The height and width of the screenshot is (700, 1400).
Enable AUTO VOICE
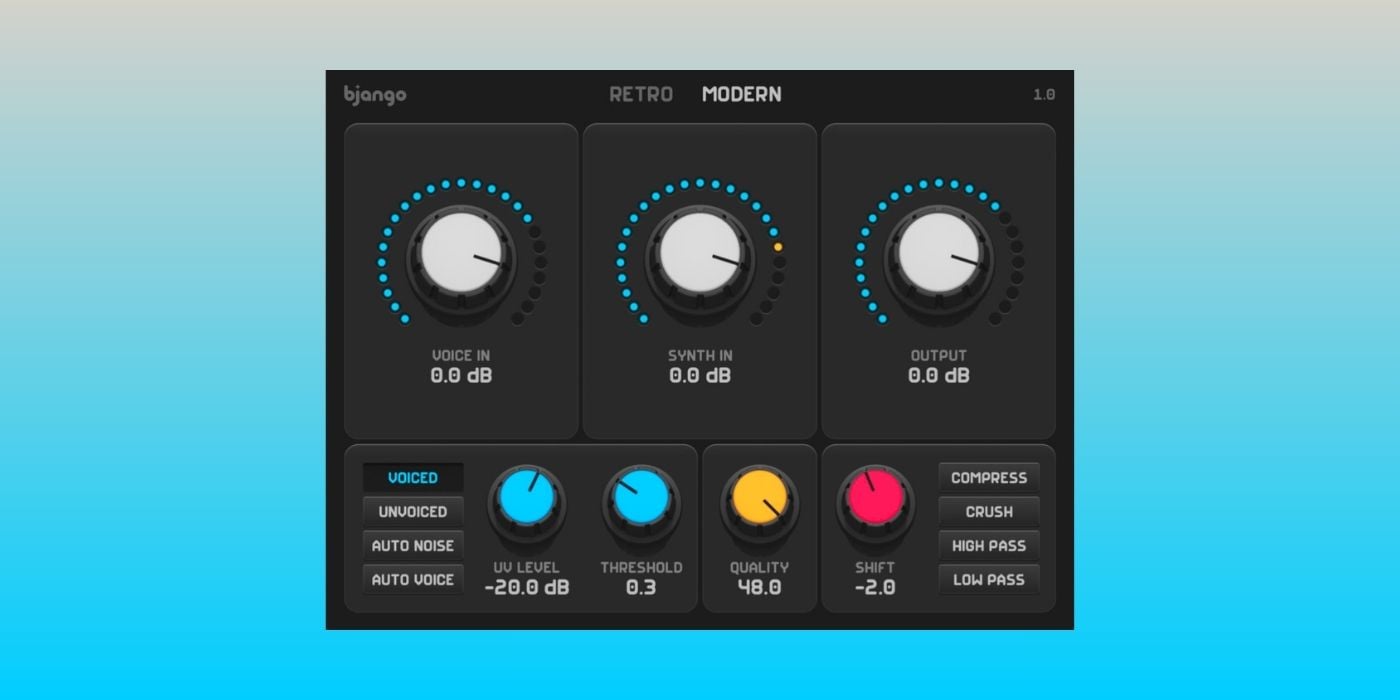413,580
